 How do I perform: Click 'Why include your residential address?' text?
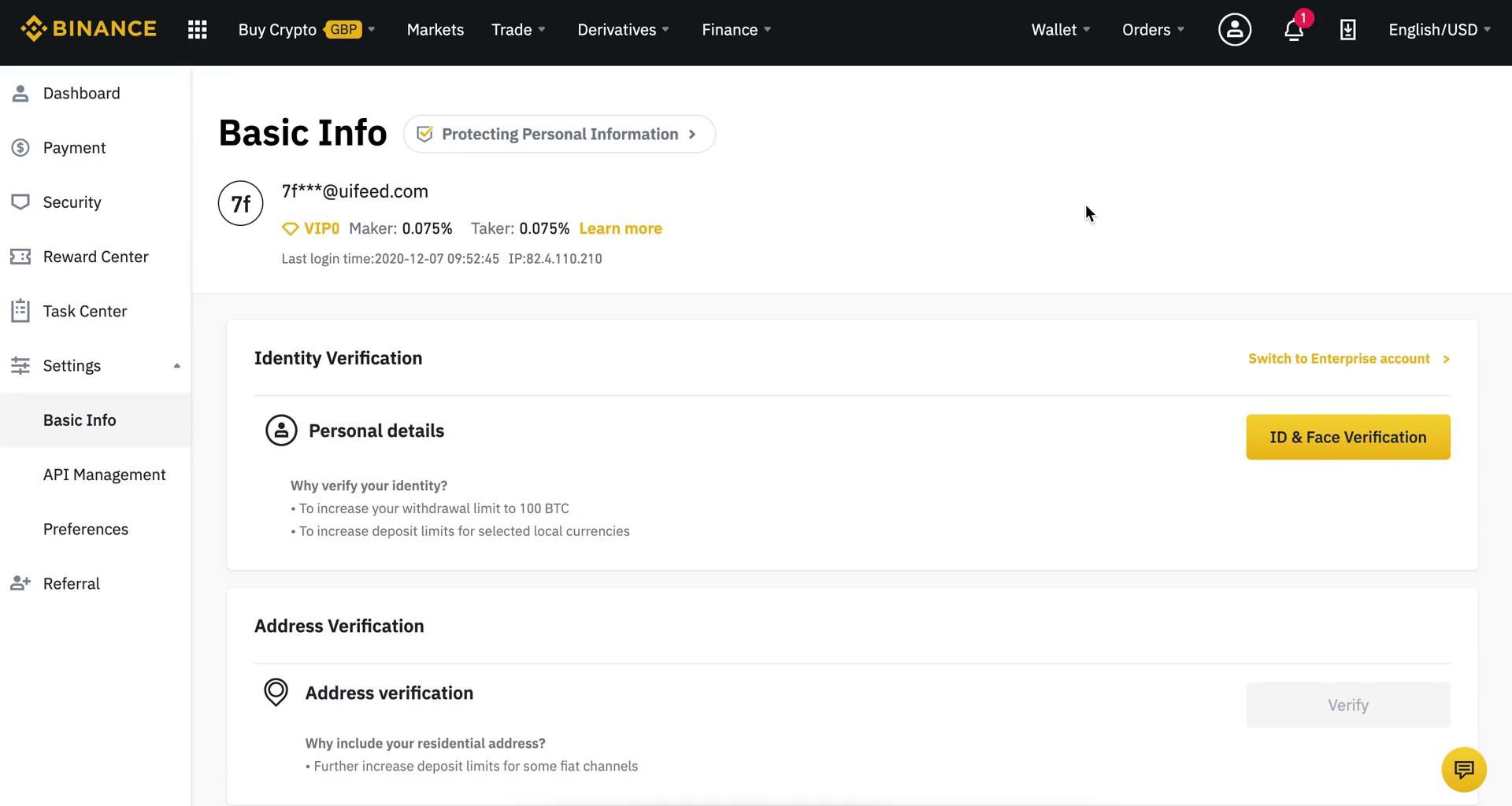(x=425, y=743)
